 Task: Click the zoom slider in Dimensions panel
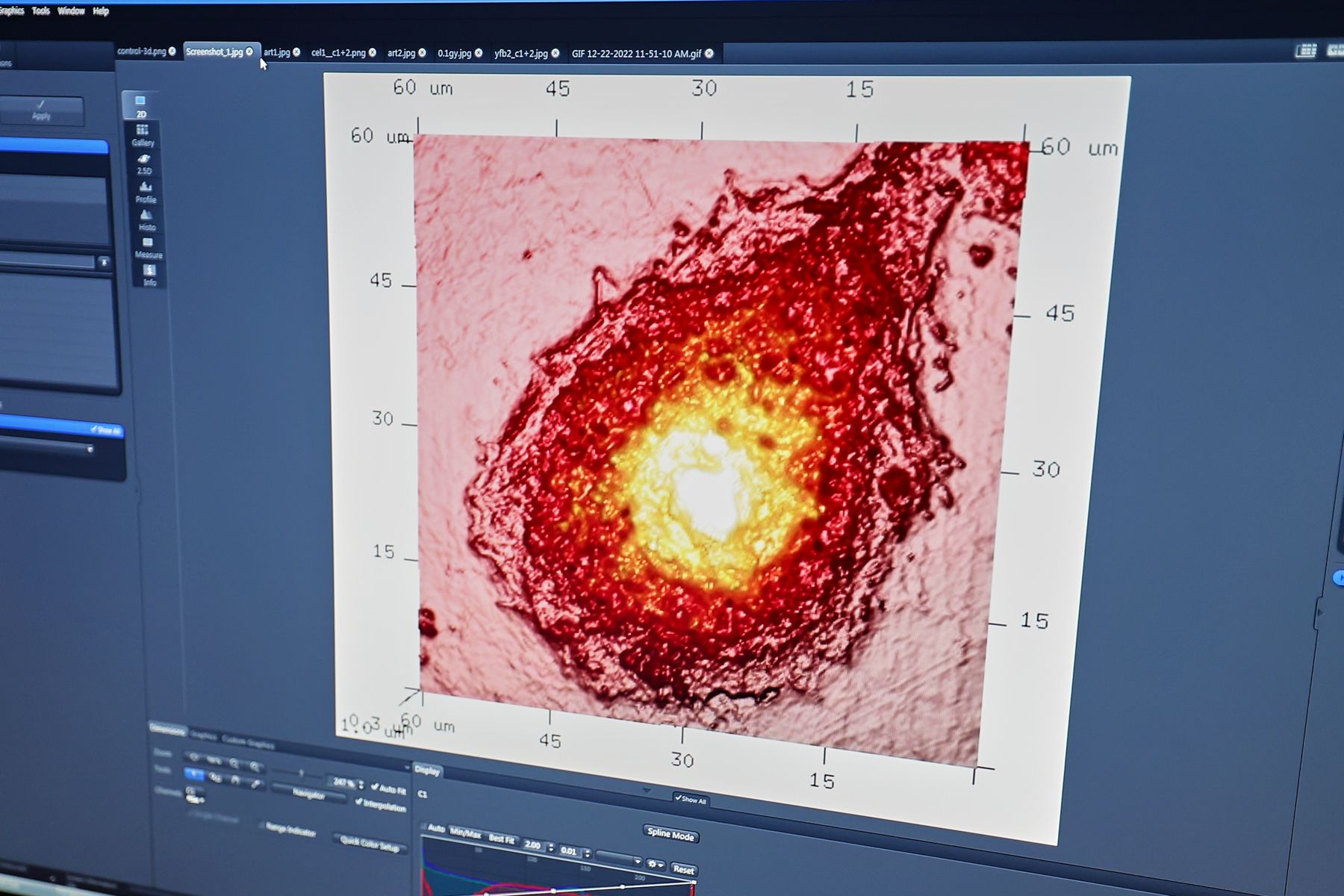(x=300, y=774)
